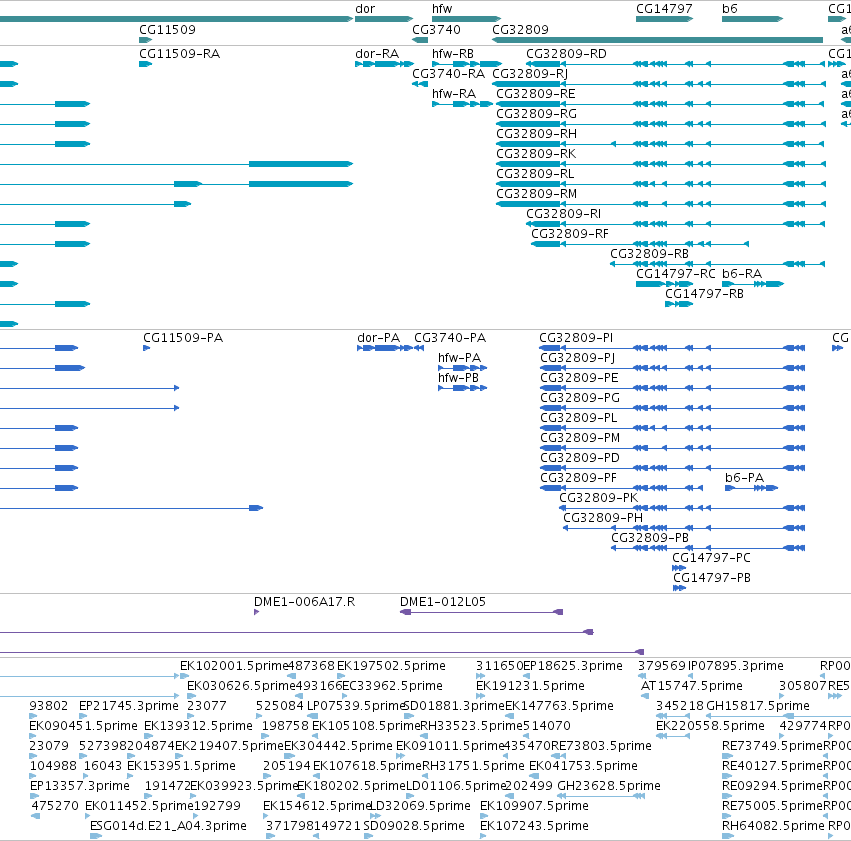Click the CG3740-RA transcript label
This screenshot has width=851, height=841.
pos(448,74)
